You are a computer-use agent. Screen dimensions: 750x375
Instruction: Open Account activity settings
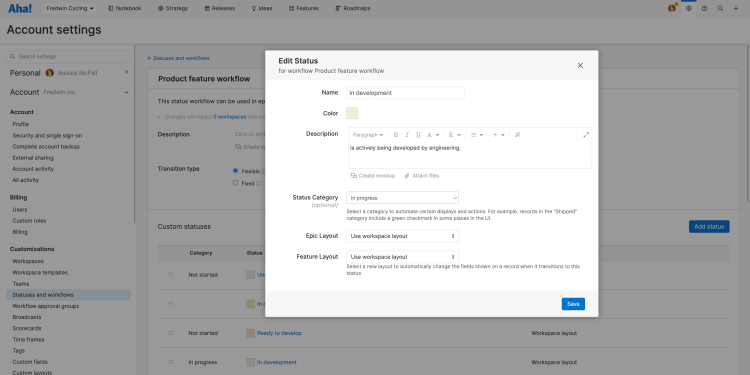[x=33, y=169]
